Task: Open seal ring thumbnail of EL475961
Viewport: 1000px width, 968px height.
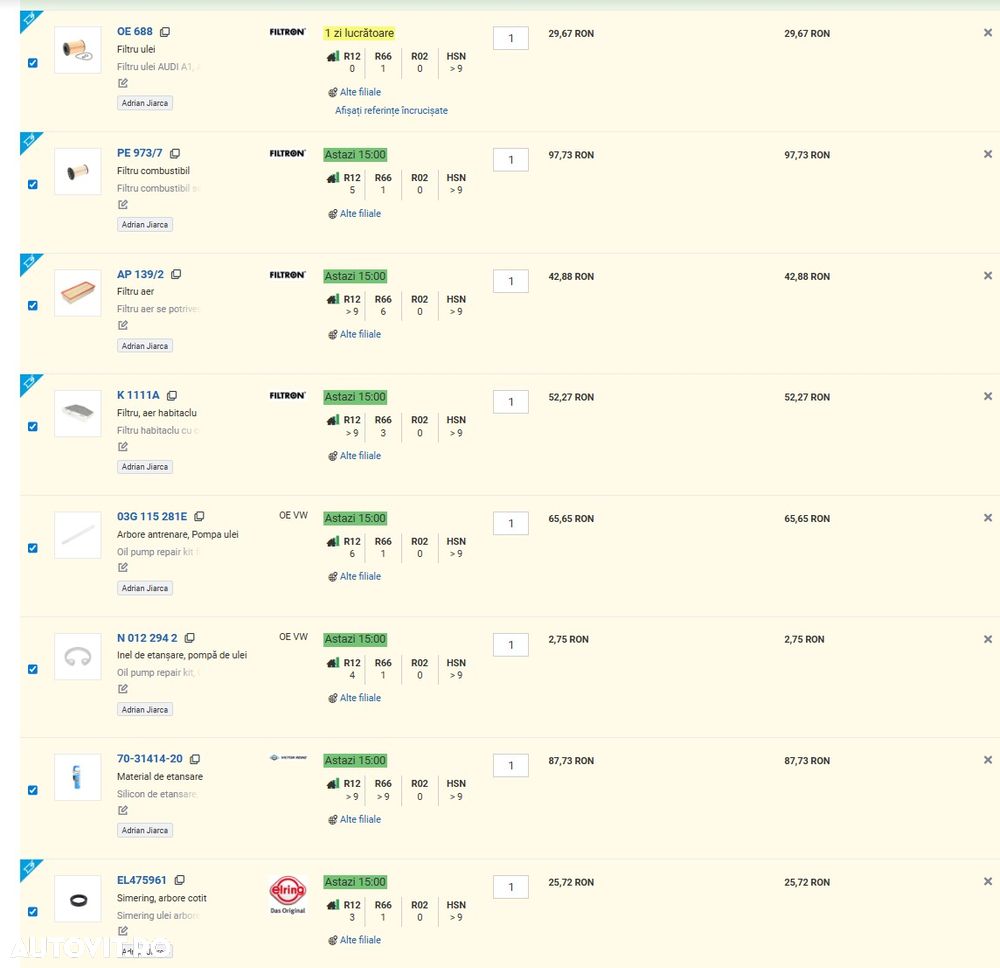Action: 78,898
